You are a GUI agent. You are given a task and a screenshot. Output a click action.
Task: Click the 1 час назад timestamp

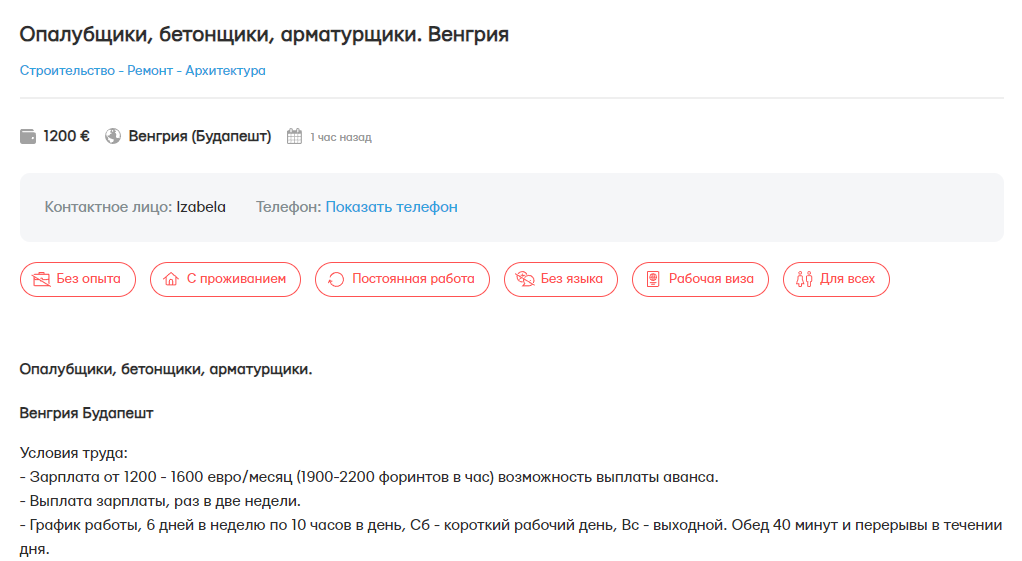click(340, 137)
